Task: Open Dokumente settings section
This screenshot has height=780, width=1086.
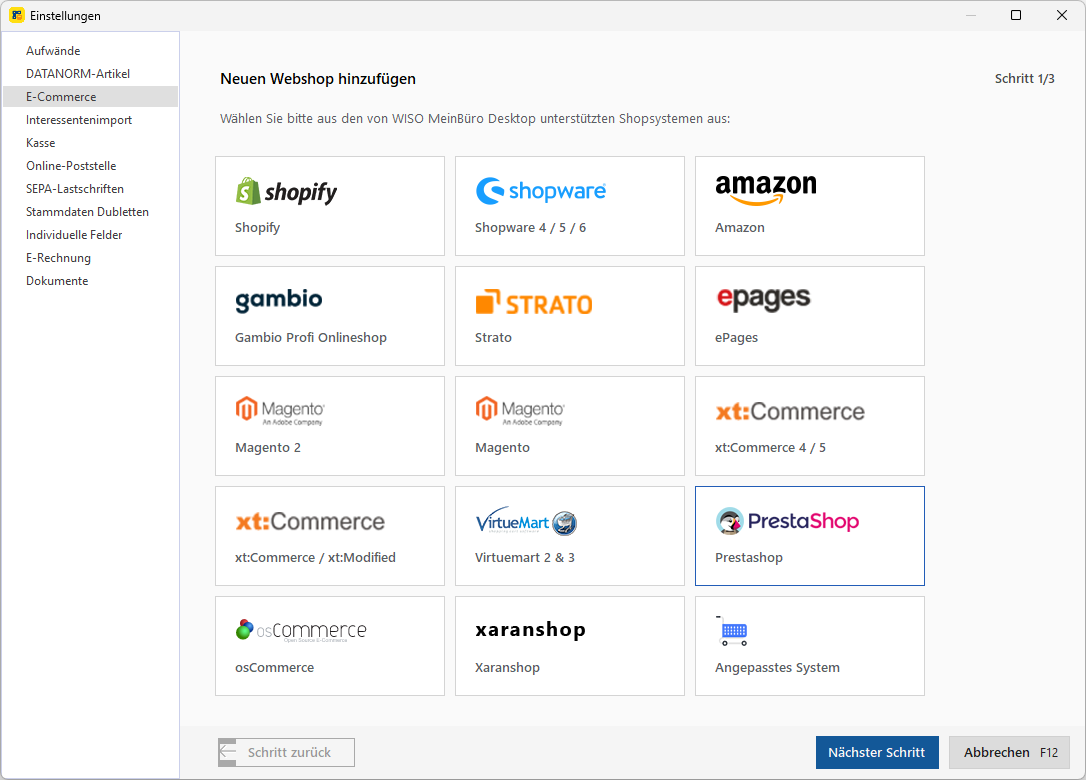Action: click(x=57, y=281)
